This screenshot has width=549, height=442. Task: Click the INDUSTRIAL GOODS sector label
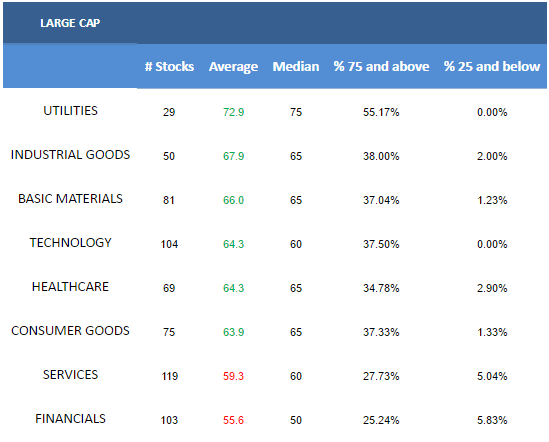tap(70, 155)
